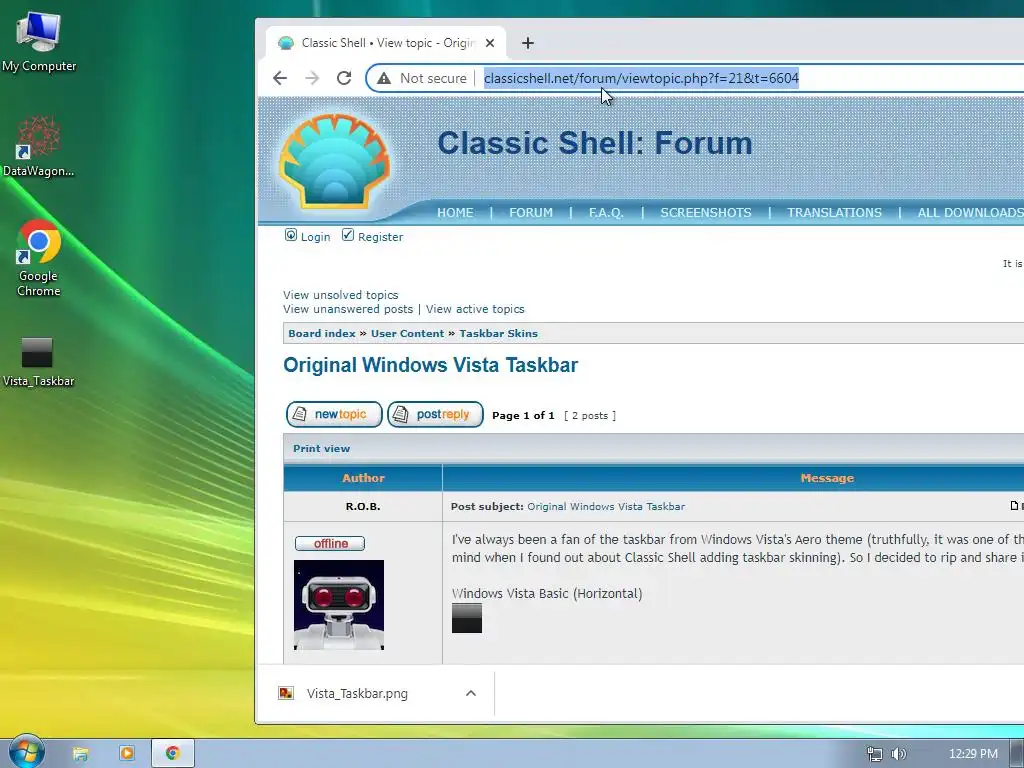The width and height of the screenshot is (1024, 768).
Task: Open Windows Explorer from the taskbar
Action: click(x=80, y=754)
